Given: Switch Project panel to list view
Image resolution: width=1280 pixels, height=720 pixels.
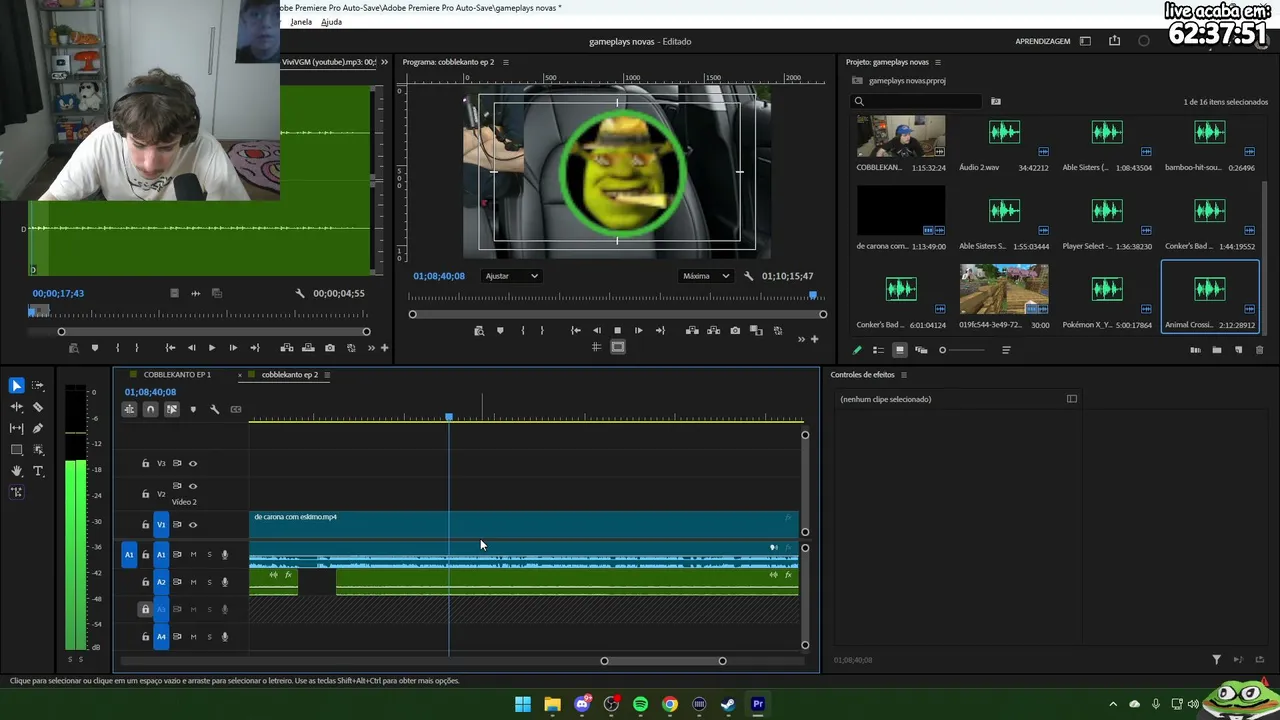Looking at the screenshot, I should coord(878,350).
